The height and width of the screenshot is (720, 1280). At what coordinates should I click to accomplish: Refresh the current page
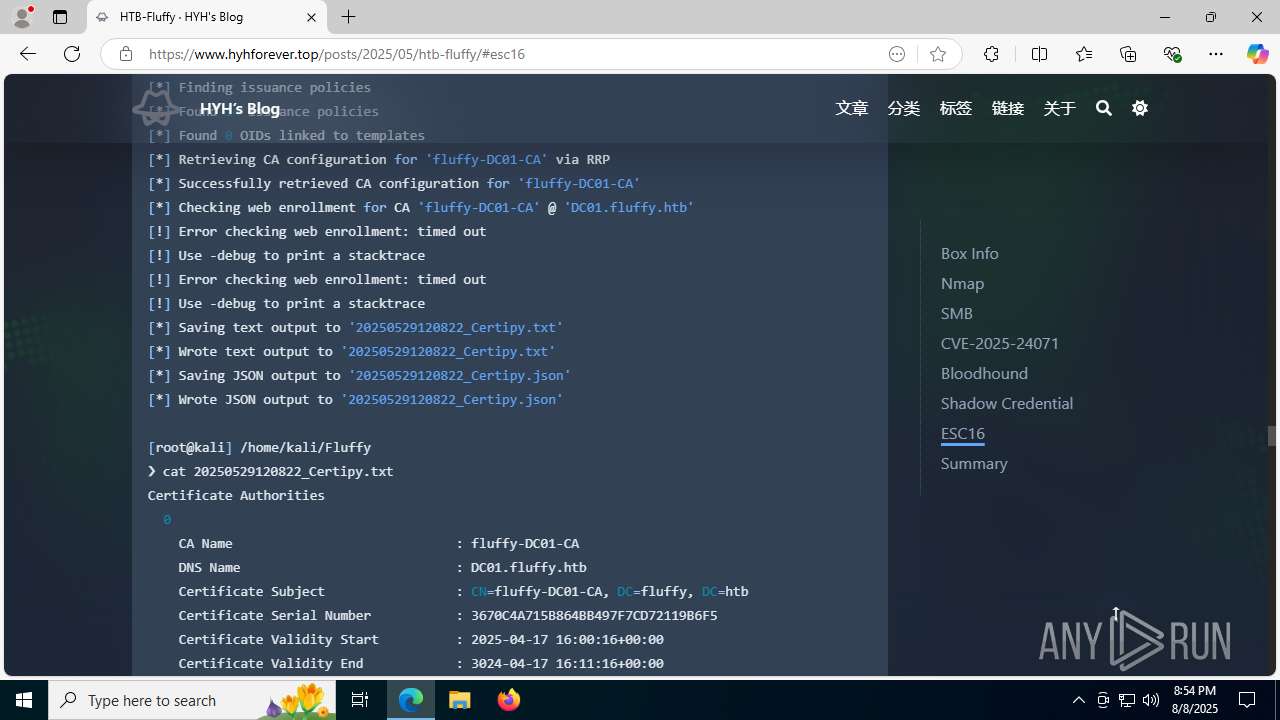72,54
